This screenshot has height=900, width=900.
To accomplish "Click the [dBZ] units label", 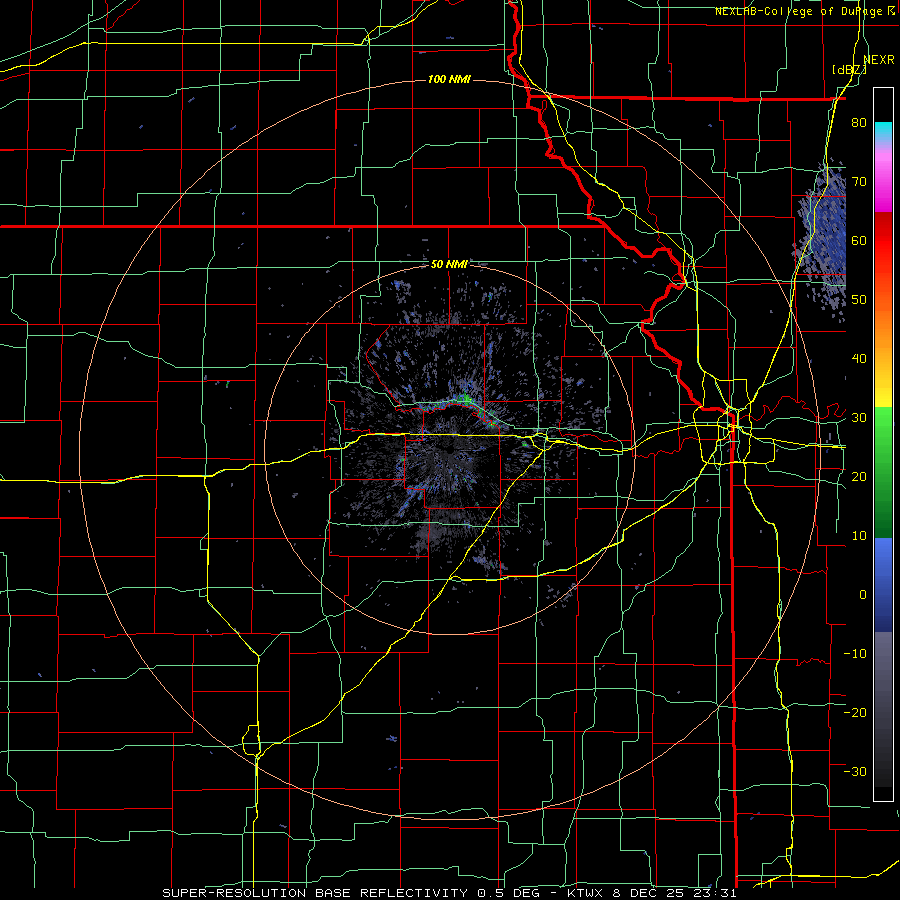I will pyautogui.click(x=849, y=70).
